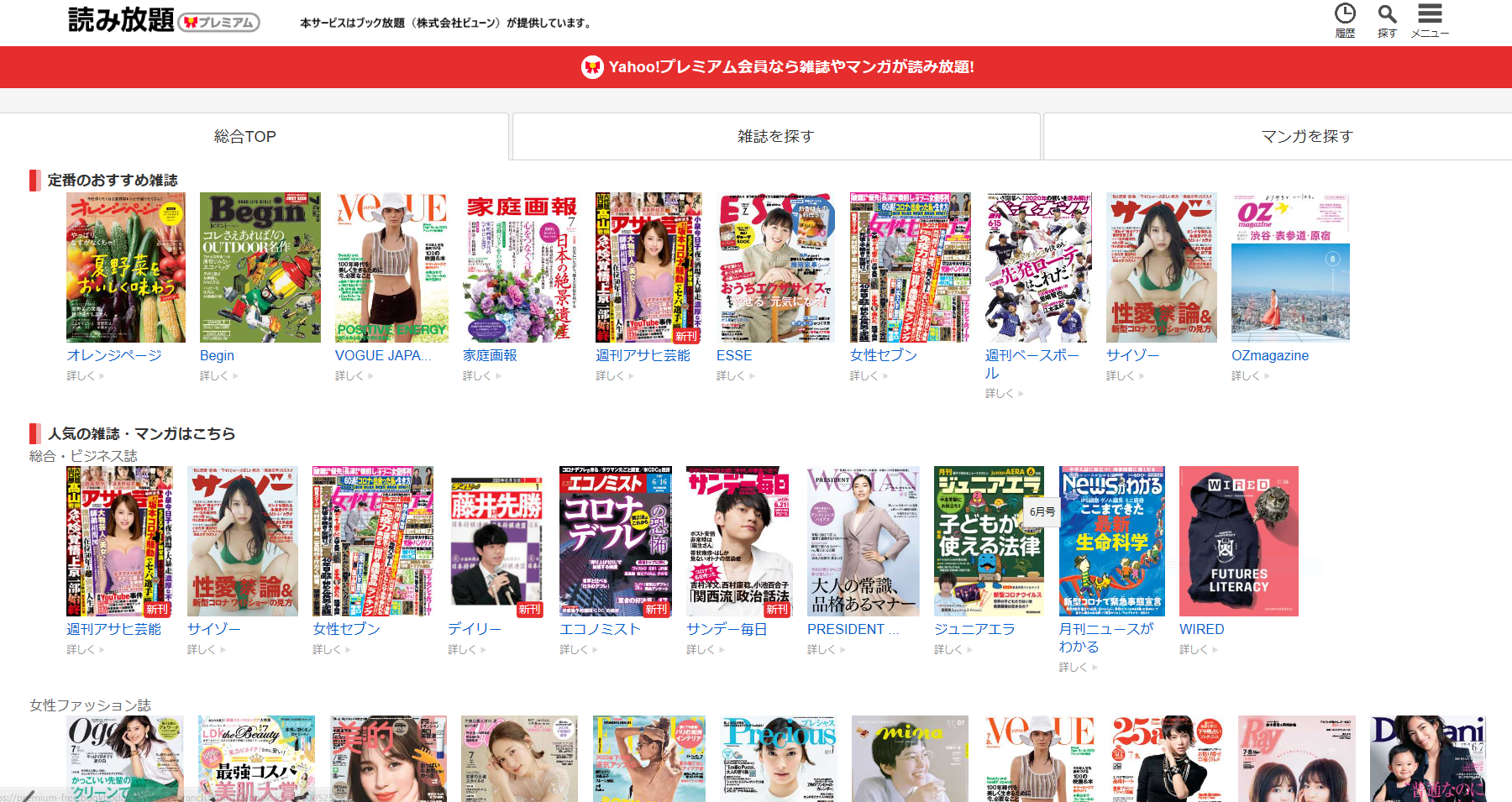
Task: Expand 詳しく under WIRED
Action: pos(1198,650)
